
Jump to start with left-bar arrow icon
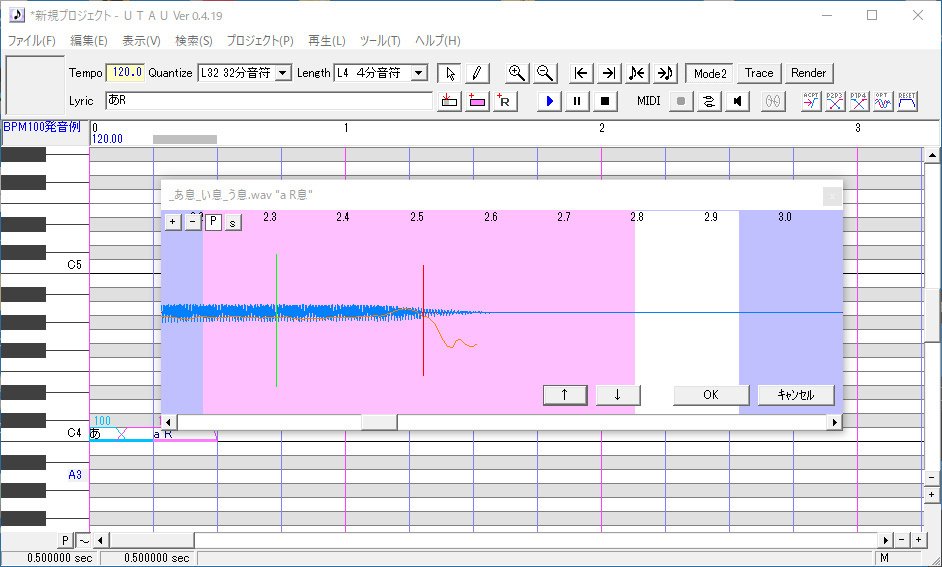click(x=581, y=73)
